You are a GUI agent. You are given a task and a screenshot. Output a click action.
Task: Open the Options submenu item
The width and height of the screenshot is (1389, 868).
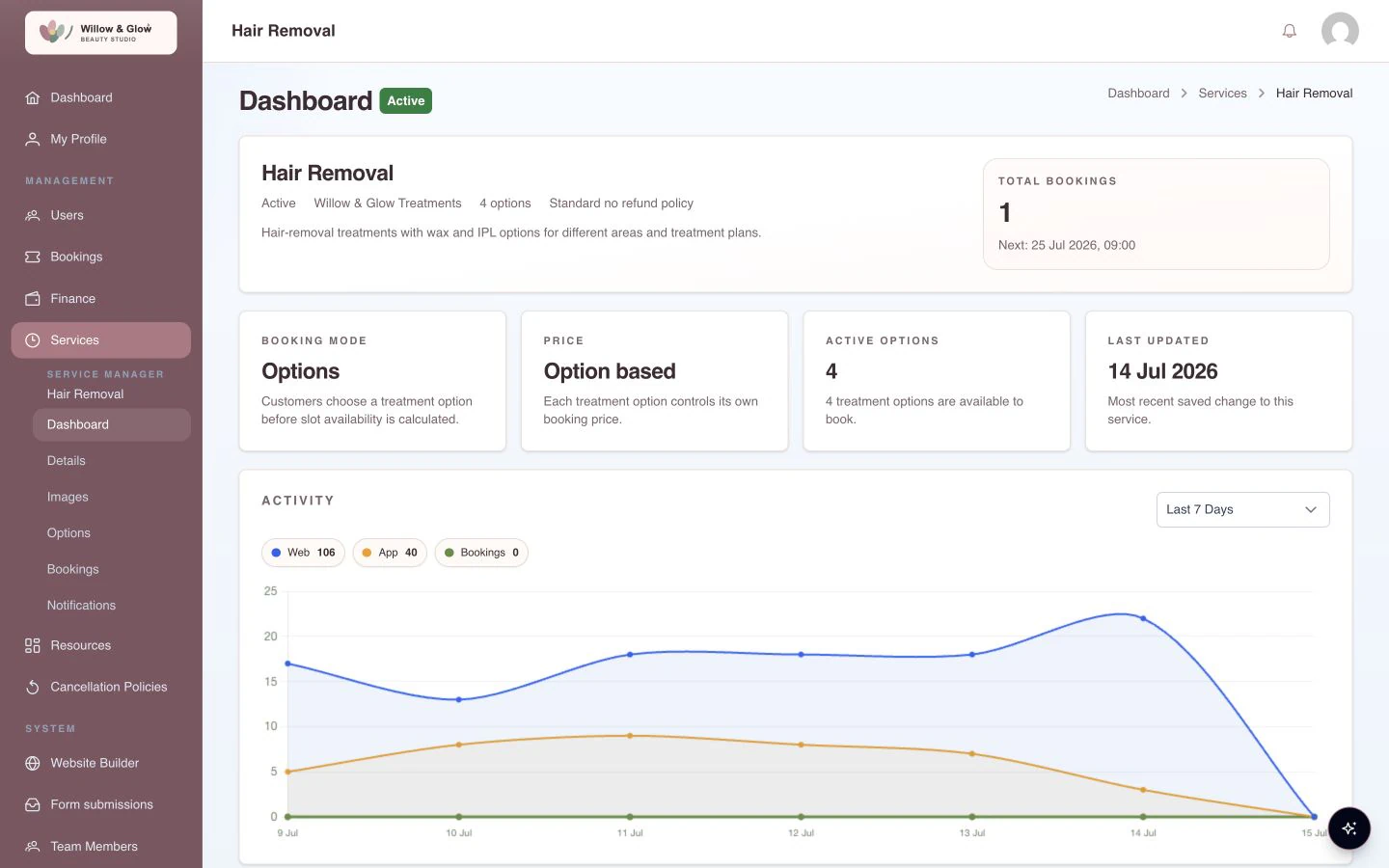coord(112,533)
